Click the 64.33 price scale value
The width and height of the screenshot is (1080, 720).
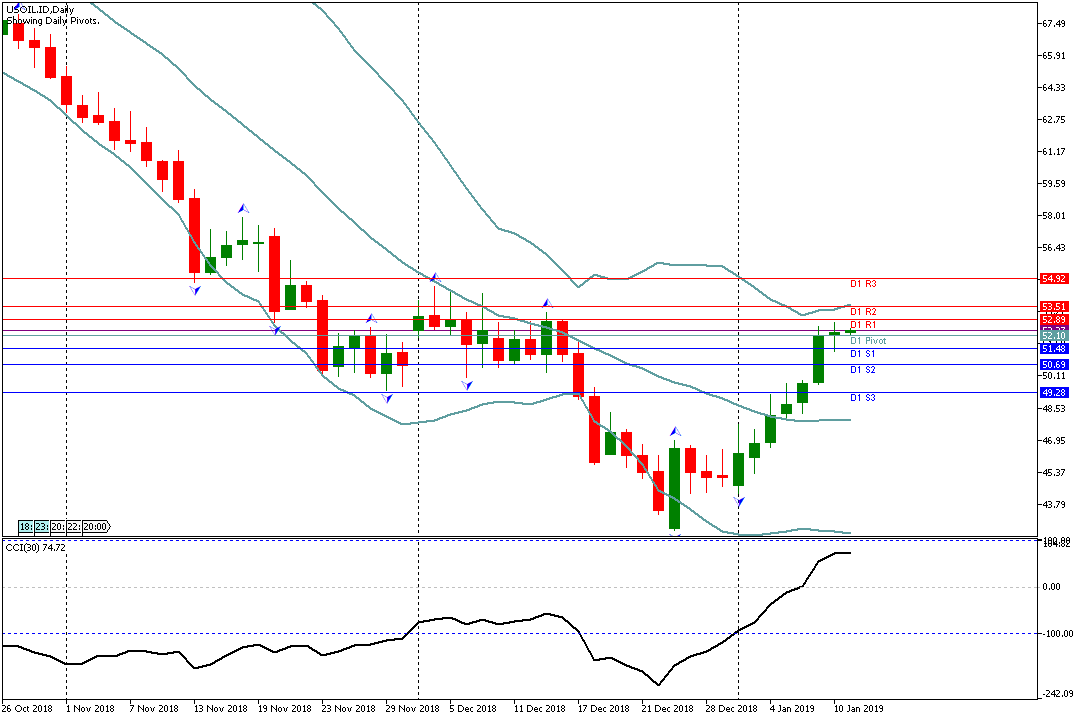click(x=1054, y=88)
